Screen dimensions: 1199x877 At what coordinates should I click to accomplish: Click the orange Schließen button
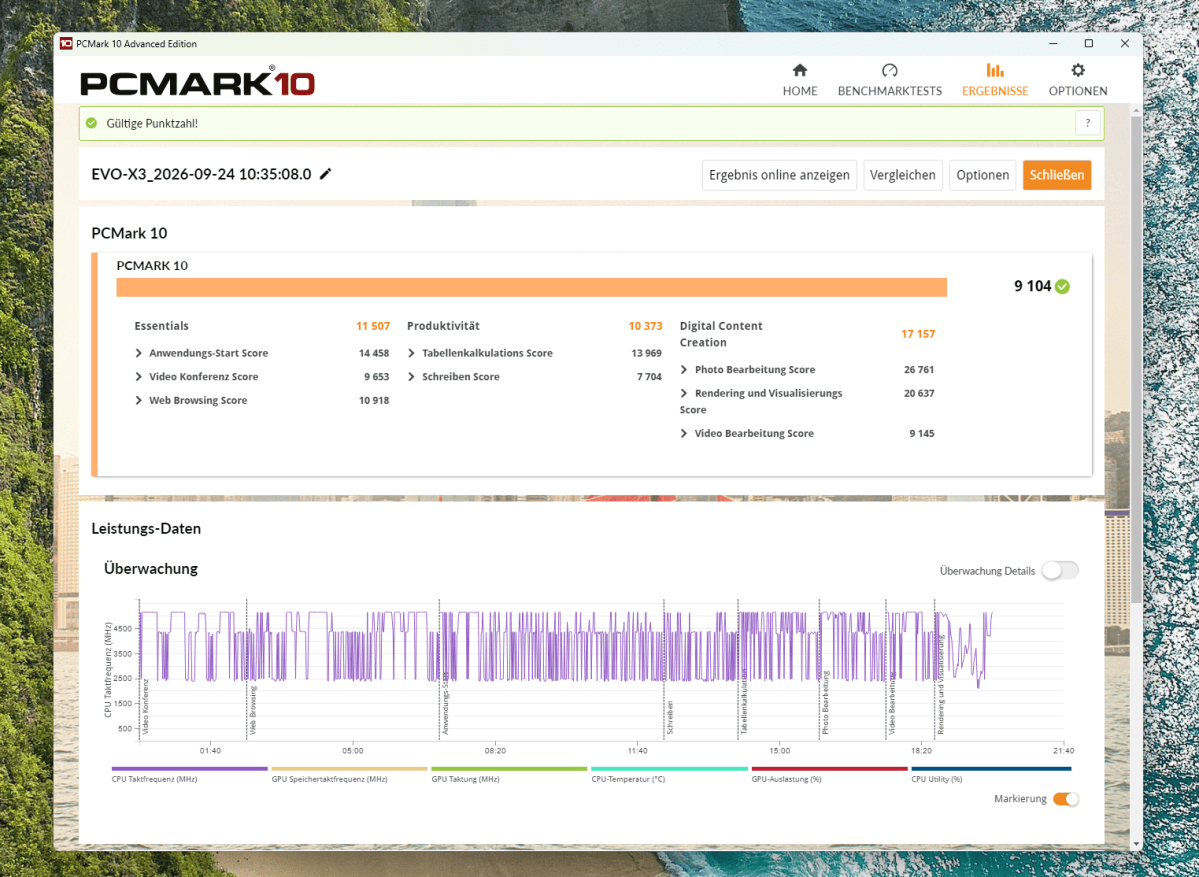(x=1057, y=175)
